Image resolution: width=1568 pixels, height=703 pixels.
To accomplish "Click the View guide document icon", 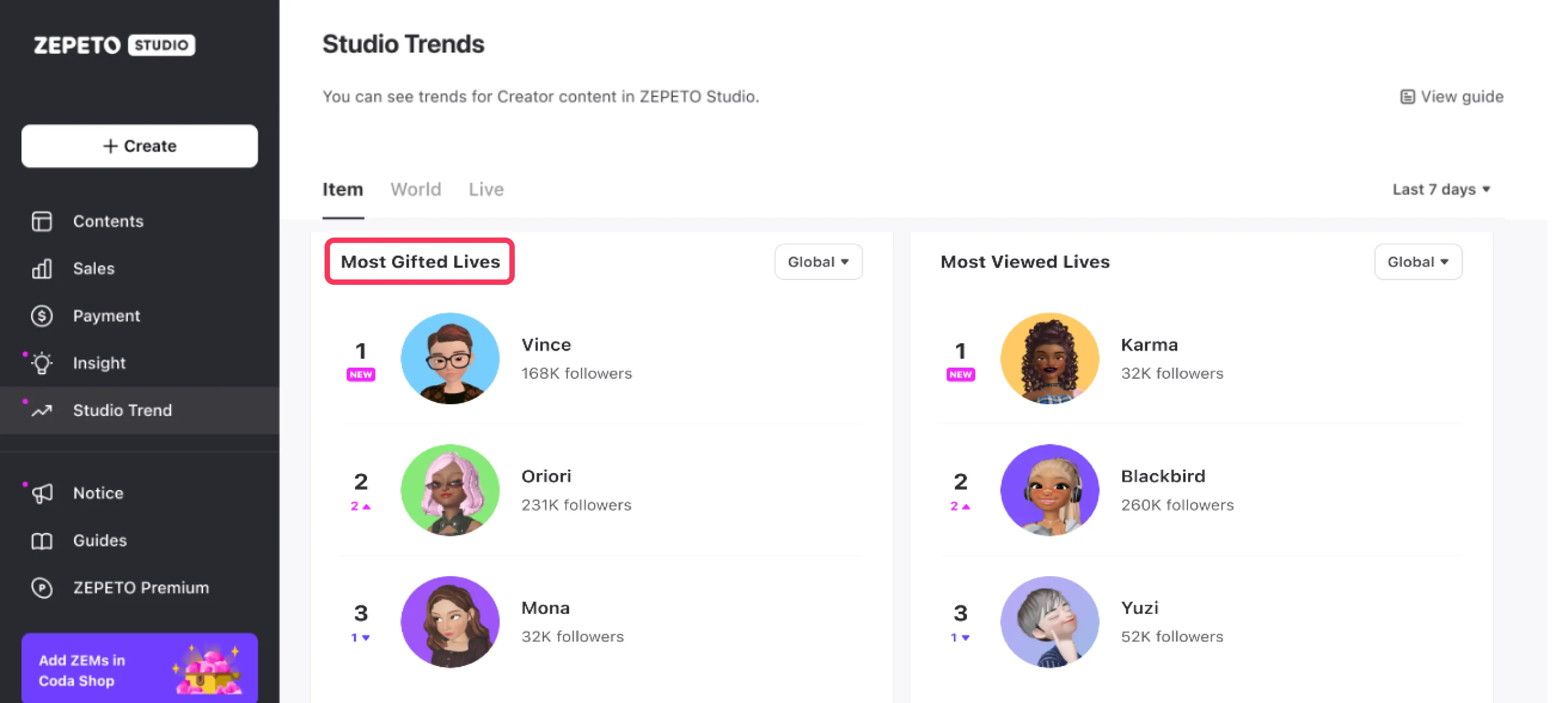I will tap(1407, 97).
